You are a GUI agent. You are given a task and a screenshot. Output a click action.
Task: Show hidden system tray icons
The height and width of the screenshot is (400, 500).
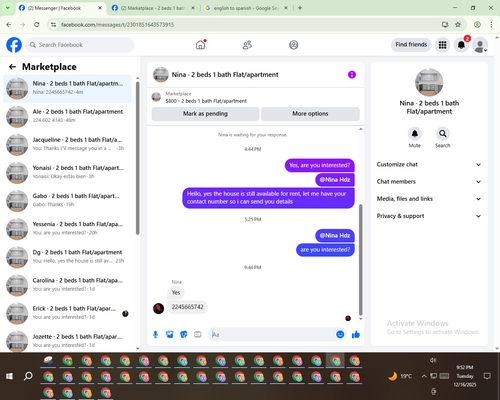tap(424, 376)
